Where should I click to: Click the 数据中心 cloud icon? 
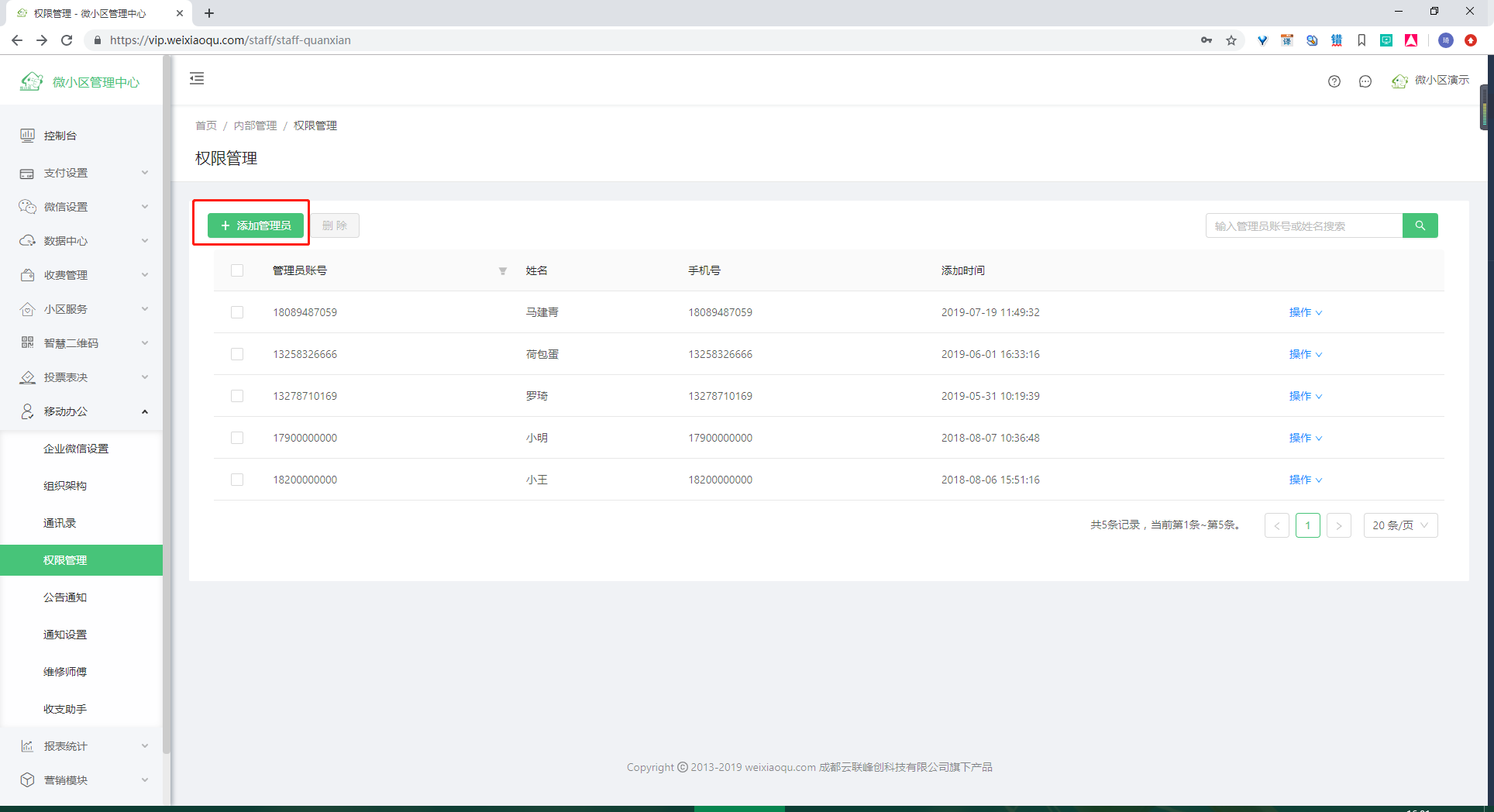click(27, 241)
